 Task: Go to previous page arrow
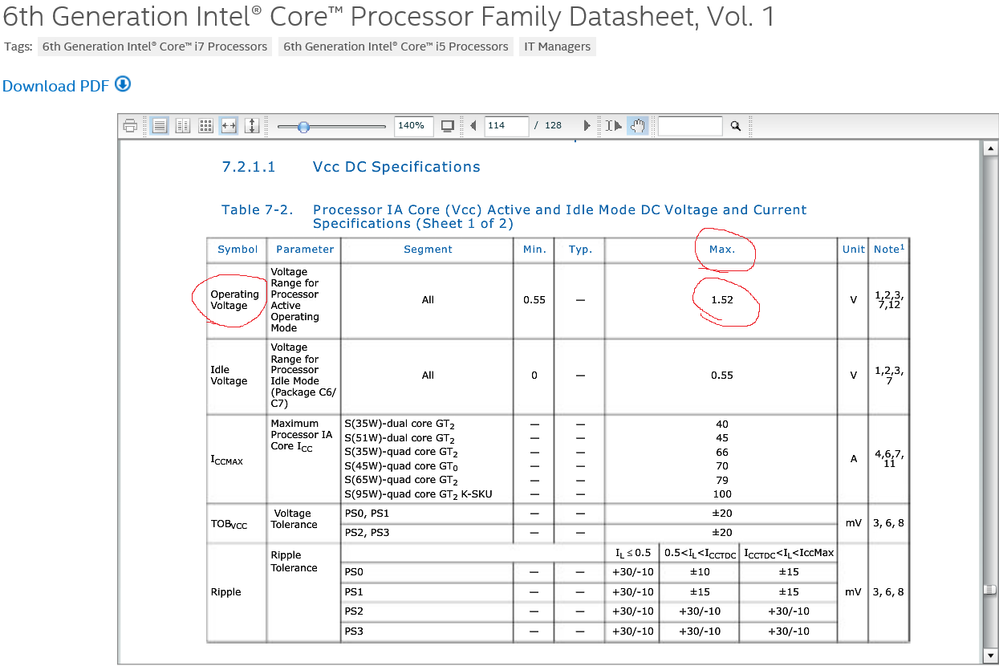tap(473, 126)
